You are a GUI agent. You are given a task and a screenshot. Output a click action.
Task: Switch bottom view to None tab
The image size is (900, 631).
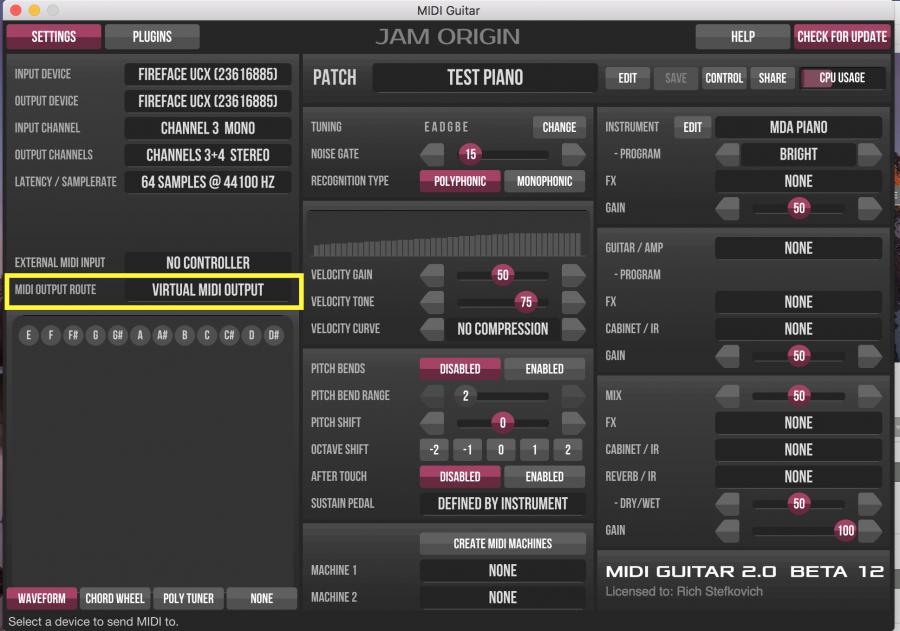262,598
